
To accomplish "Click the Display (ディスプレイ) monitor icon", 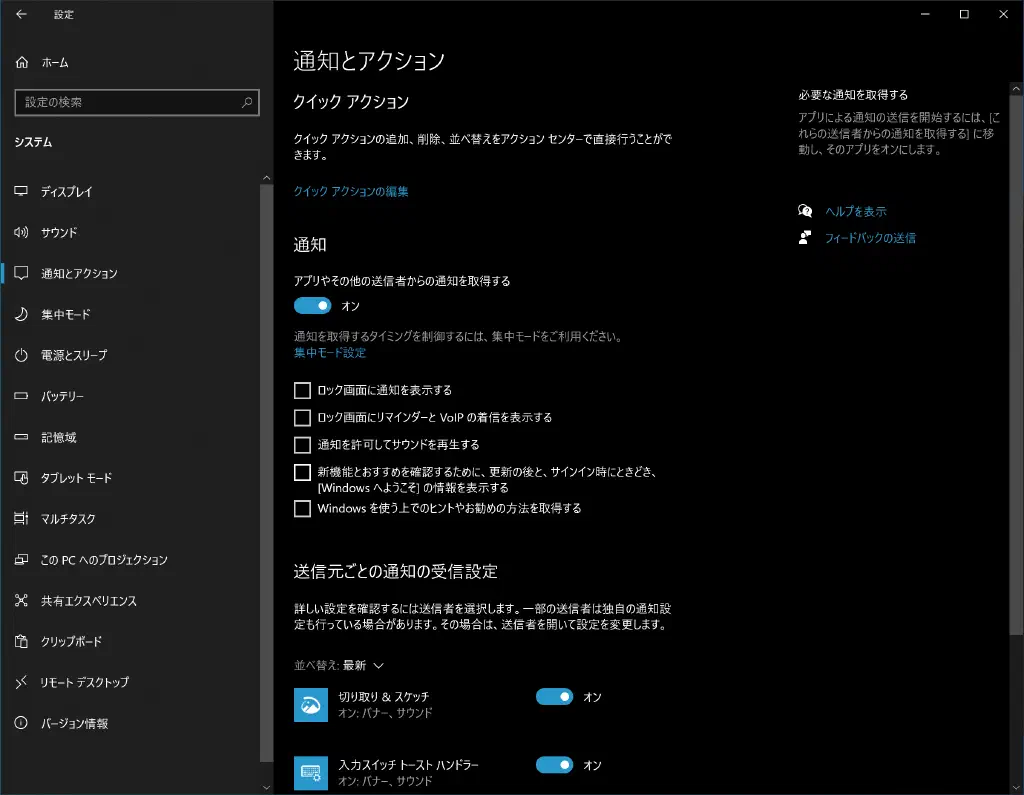I will click(x=21, y=191).
